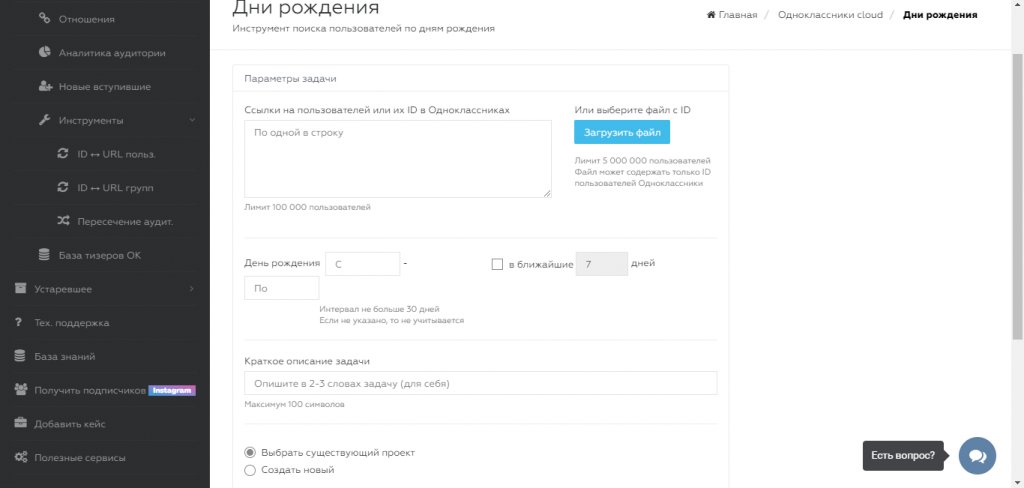
Task: Click the user-plus icon for Новые вступившие
Action: pyautogui.click(x=44, y=86)
